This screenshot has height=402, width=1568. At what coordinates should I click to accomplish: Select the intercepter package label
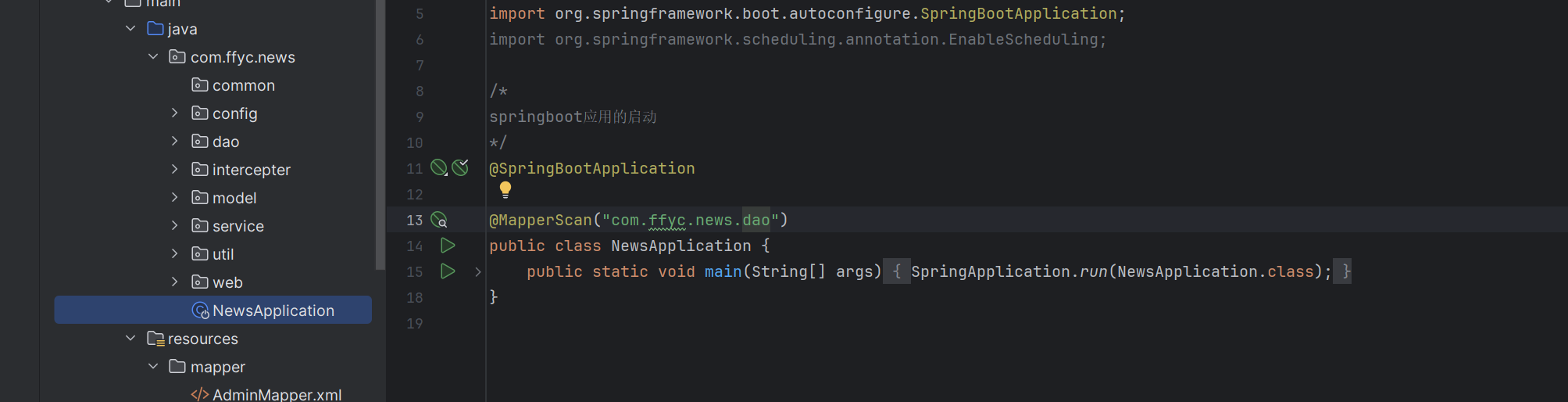coord(252,170)
